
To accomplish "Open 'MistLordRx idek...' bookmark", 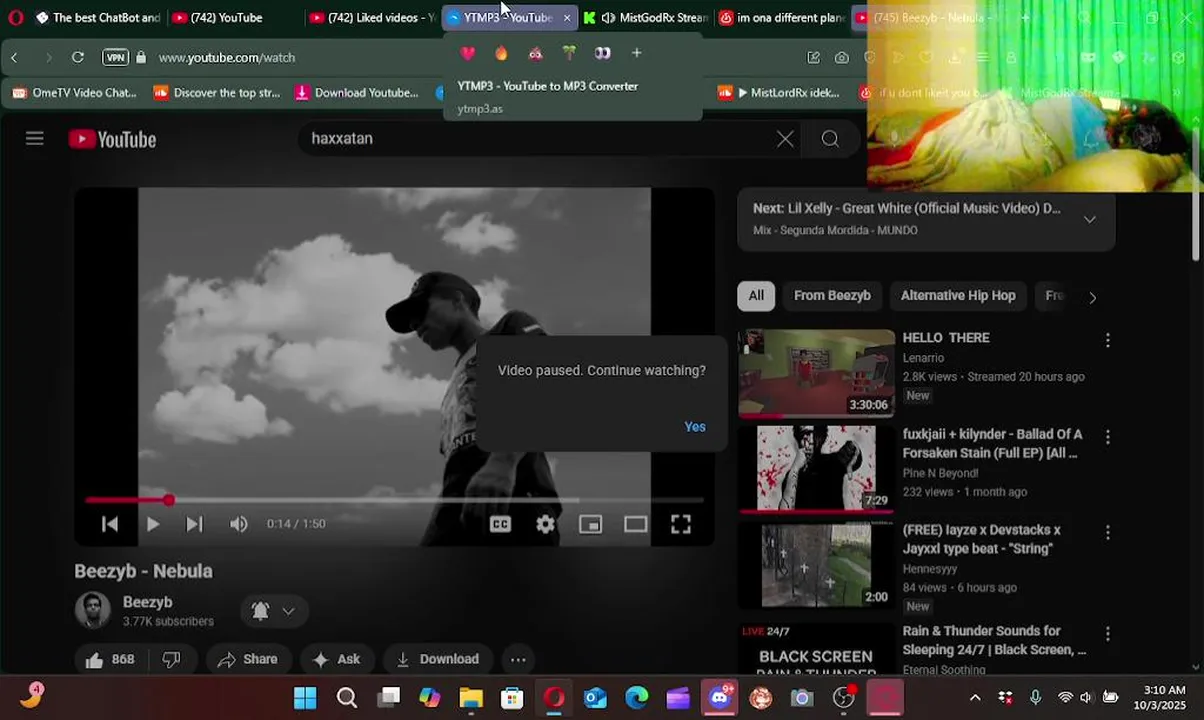I will tap(779, 93).
